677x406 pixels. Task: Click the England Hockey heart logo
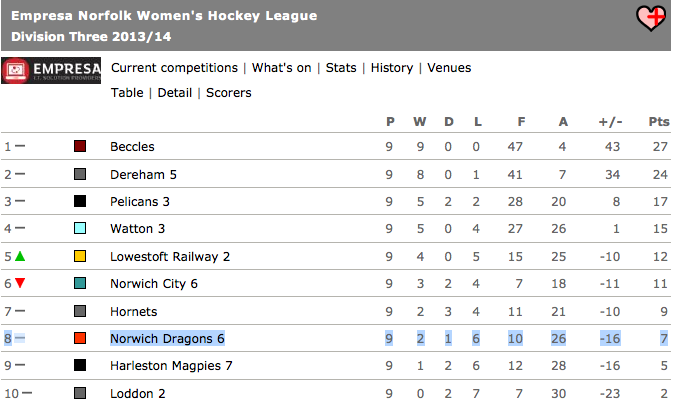(651, 18)
